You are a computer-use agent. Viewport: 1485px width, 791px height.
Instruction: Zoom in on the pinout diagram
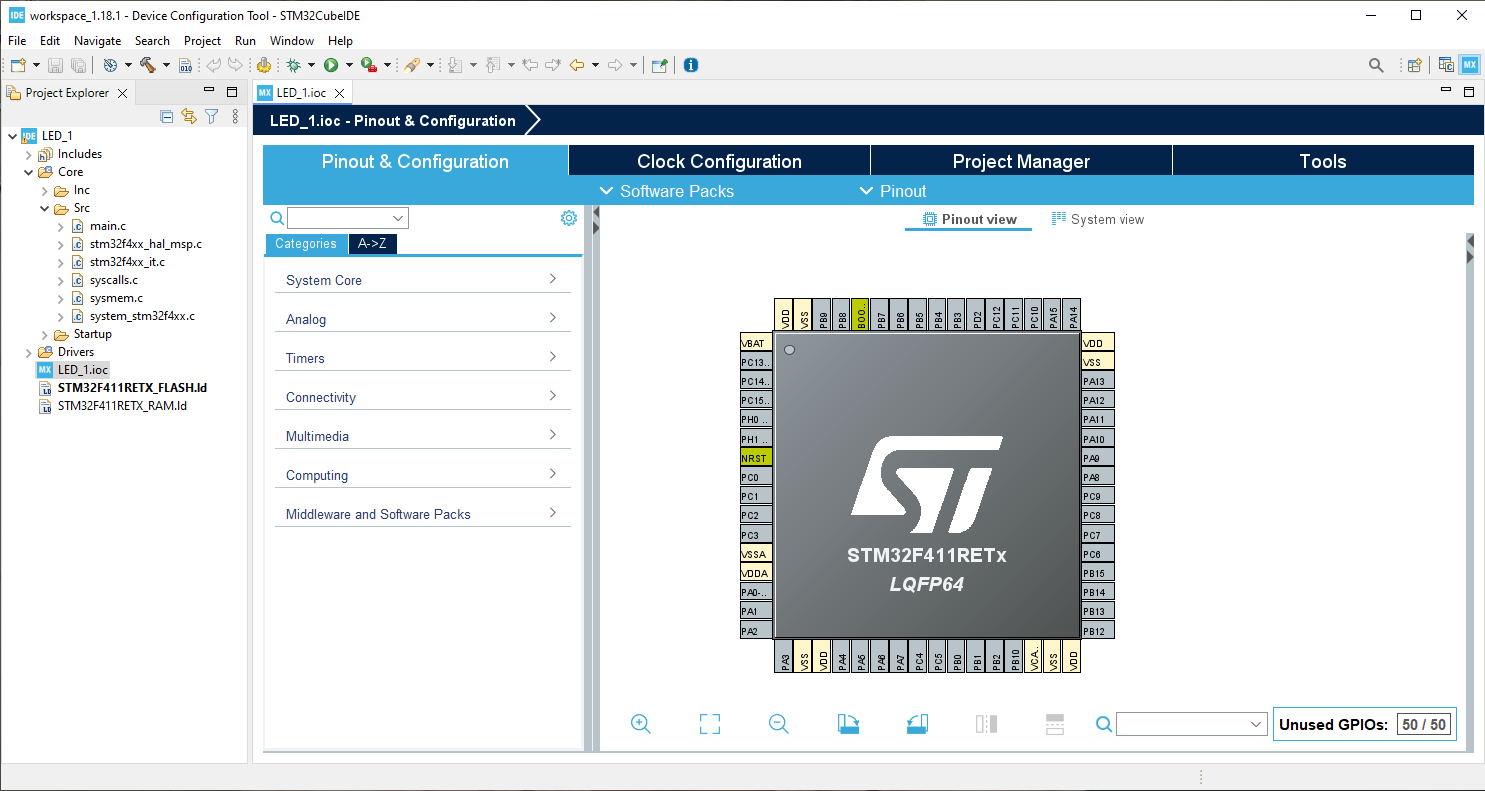click(x=641, y=723)
